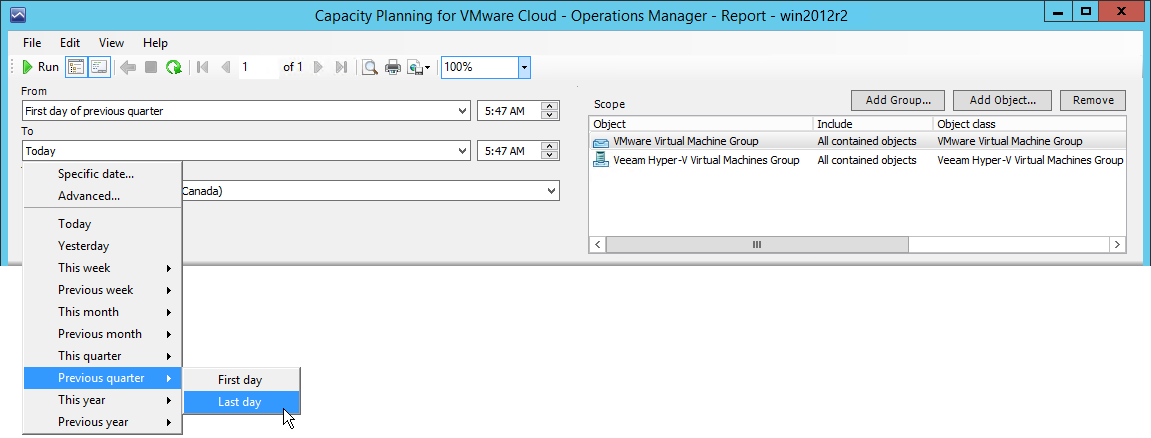Open the time zone dropdown ending Canada)

(x=551, y=191)
